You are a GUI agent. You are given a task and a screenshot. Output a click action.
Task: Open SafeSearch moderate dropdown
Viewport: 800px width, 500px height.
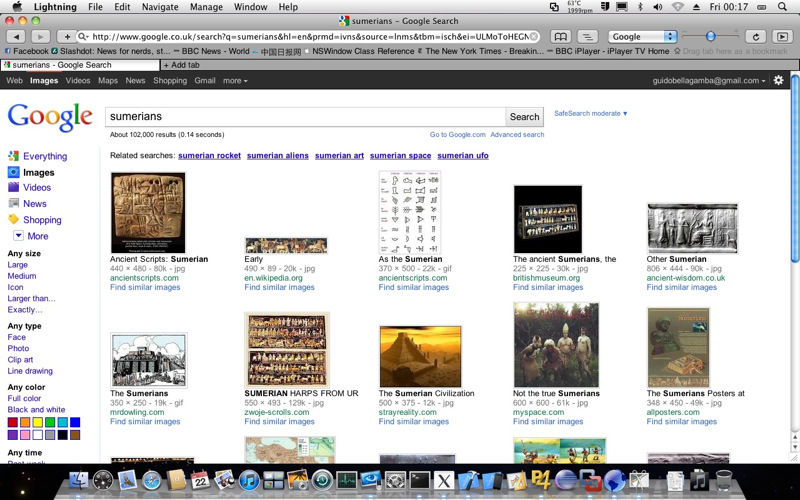pyautogui.click(x=591, y=113)
